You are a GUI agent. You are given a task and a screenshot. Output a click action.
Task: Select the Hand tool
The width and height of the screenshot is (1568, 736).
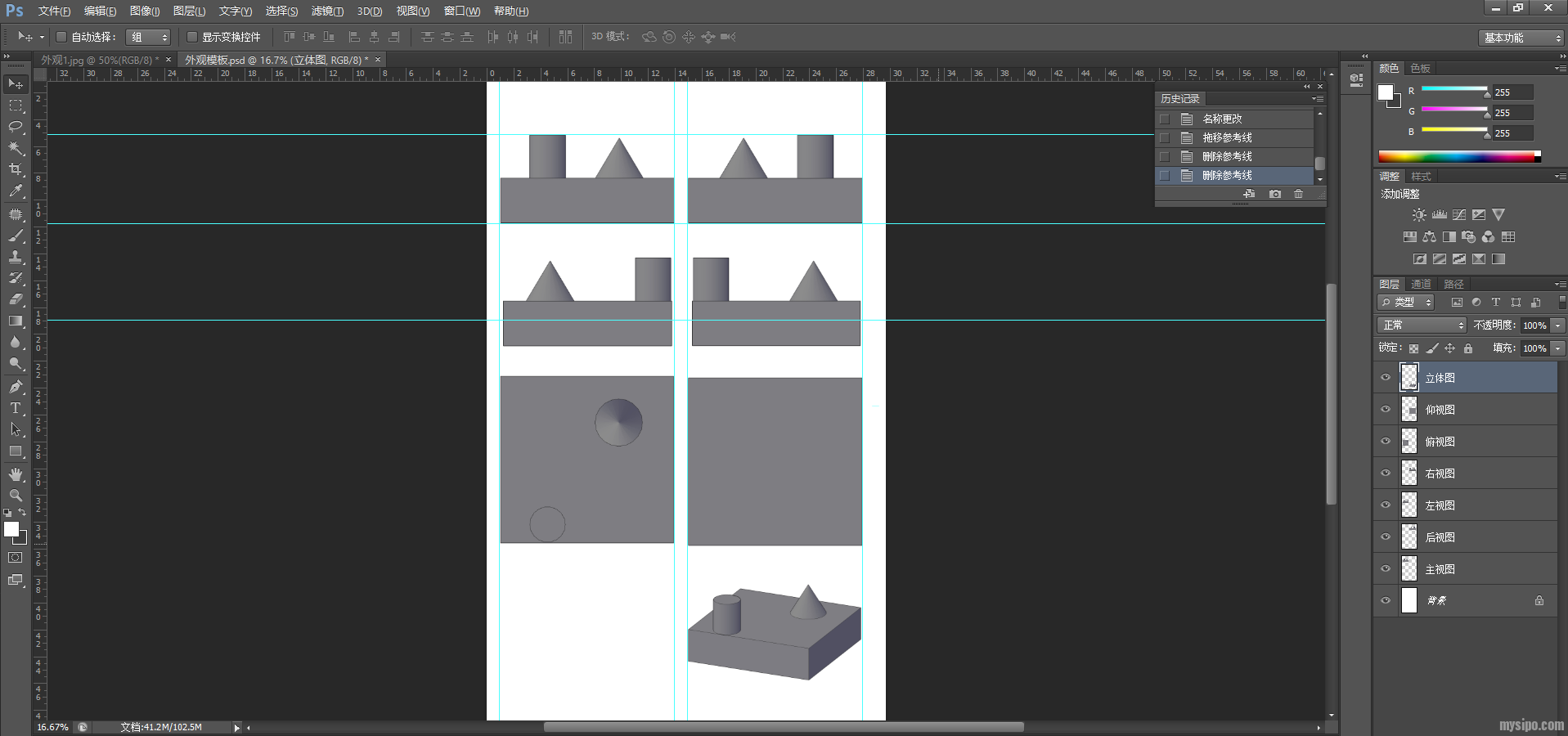coord(16,474)
